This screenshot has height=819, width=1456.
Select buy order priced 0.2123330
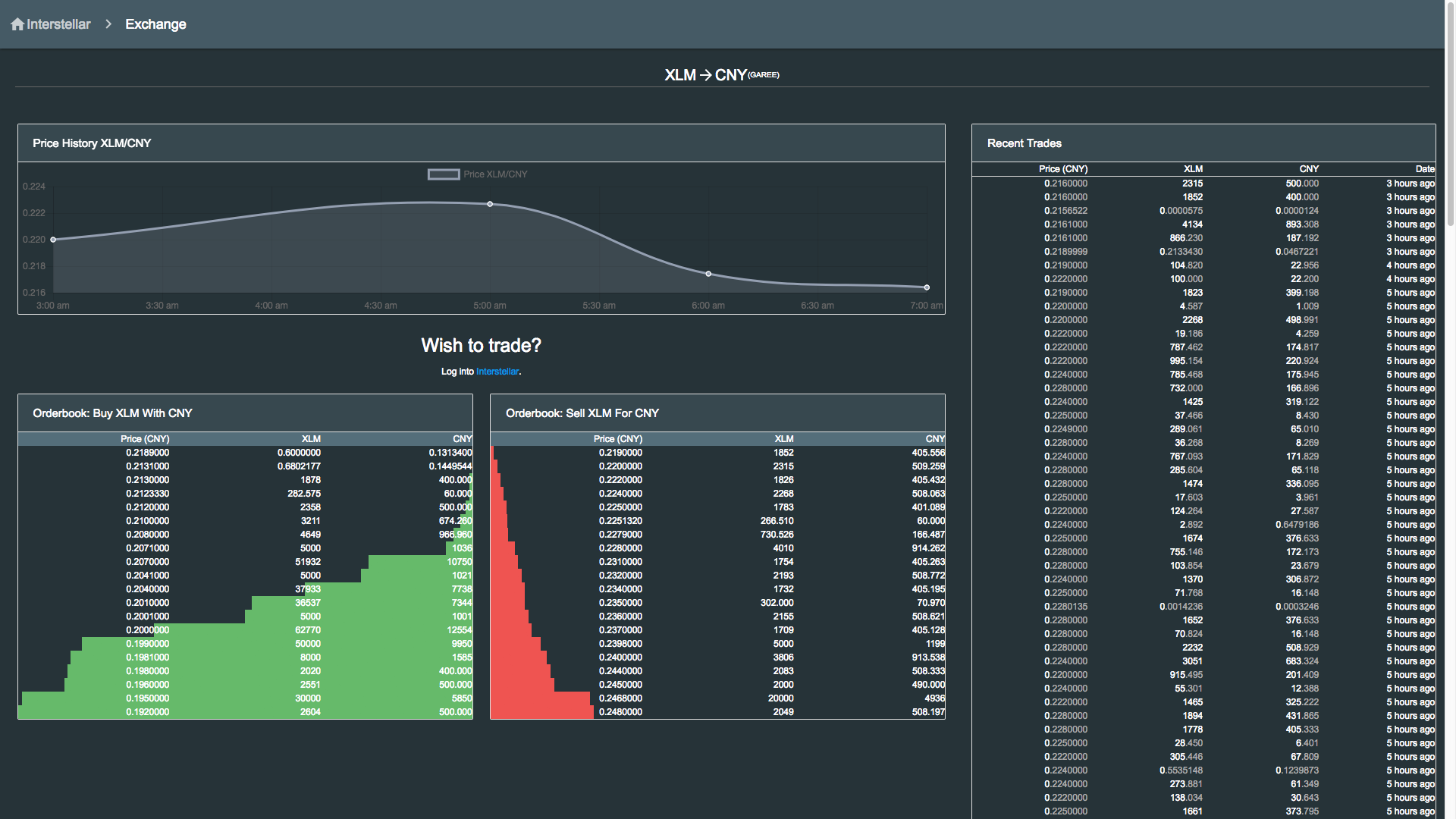click(245, 494)
